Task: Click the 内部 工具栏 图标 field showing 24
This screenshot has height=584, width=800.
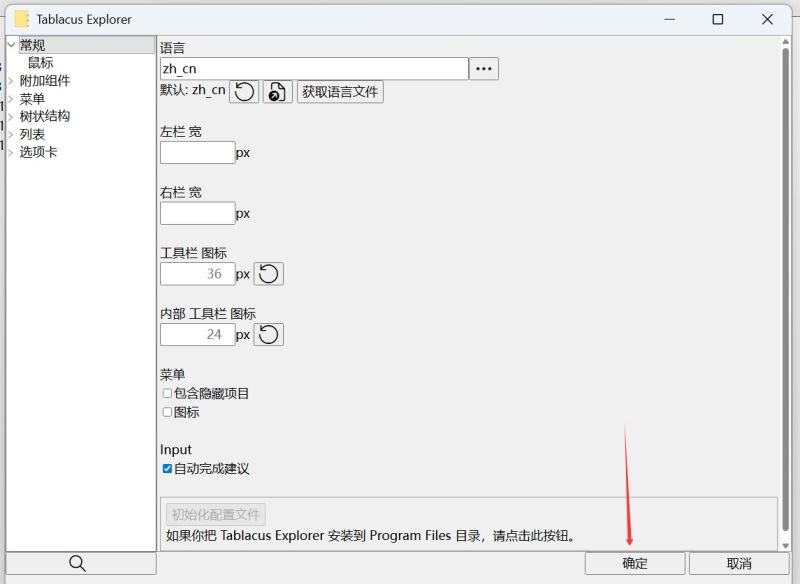Action: pyautogui.click(x=197, y=335)
